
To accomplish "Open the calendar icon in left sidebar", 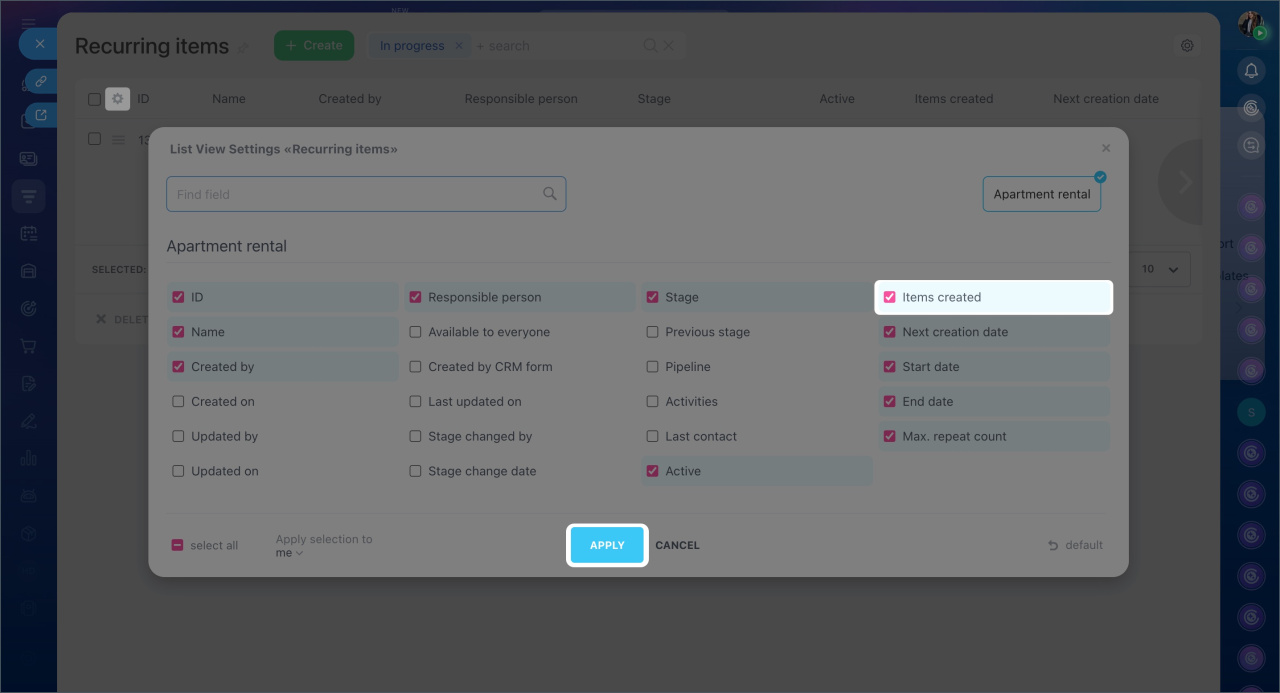I will (28, 233).
